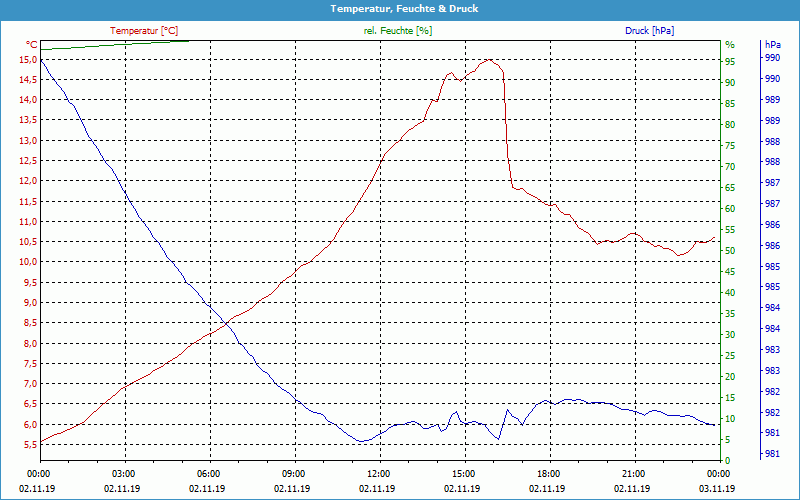Click the blue hPa axis unit label
This screenshot has height=500, width=800.
tap(772, 45)
